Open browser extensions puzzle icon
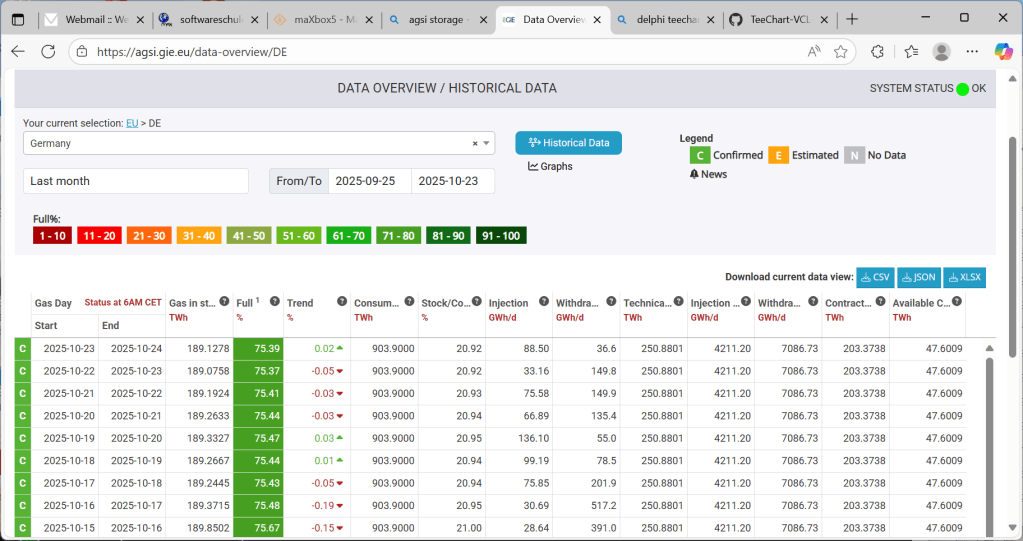The height and width of the screenshot is (541, 1023). tap(877, 52)
